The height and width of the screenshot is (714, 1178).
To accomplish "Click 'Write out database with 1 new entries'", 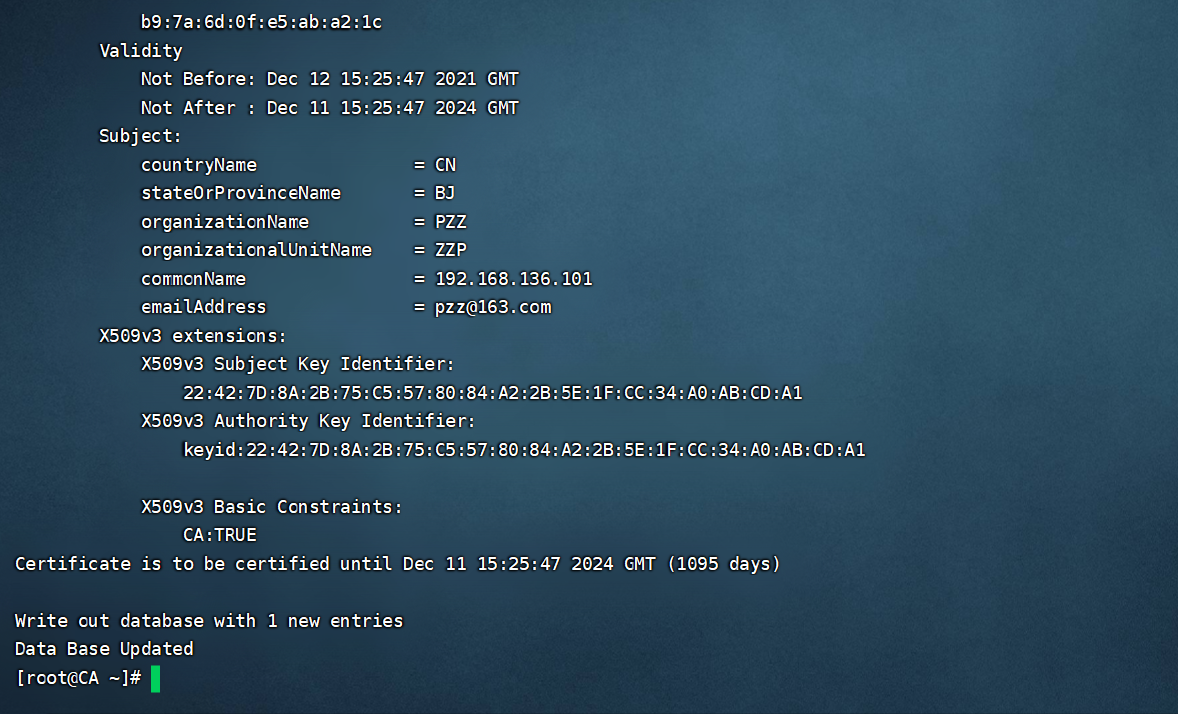I will point(209,621).
